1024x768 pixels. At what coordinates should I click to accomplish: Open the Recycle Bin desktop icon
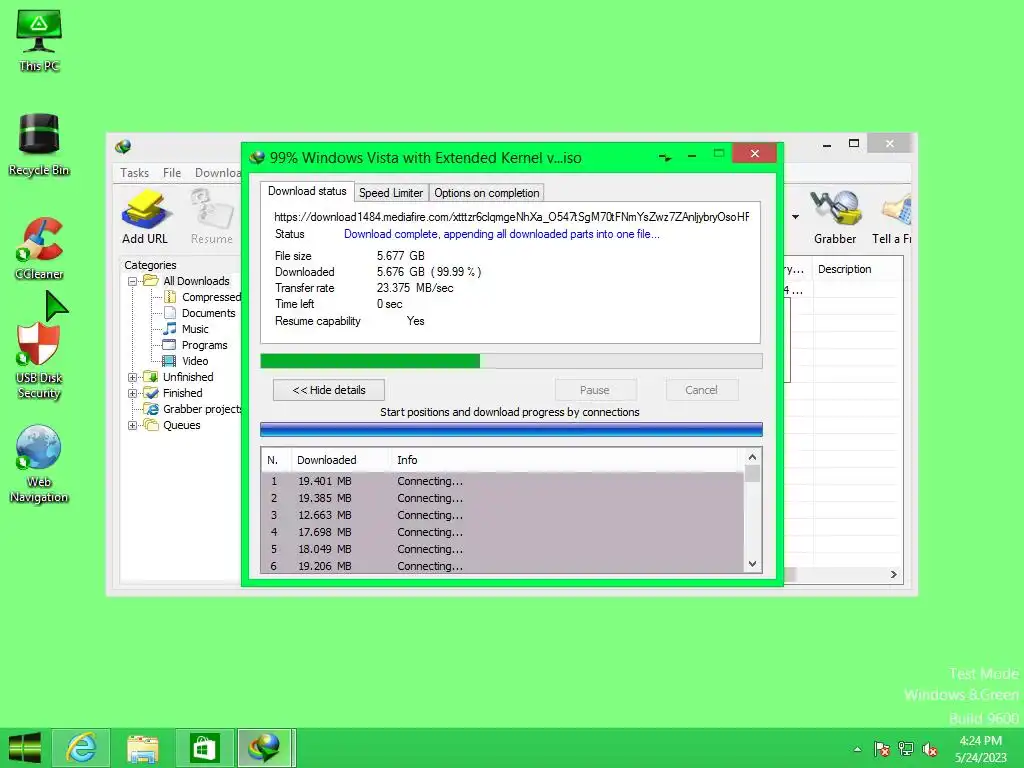39,145
